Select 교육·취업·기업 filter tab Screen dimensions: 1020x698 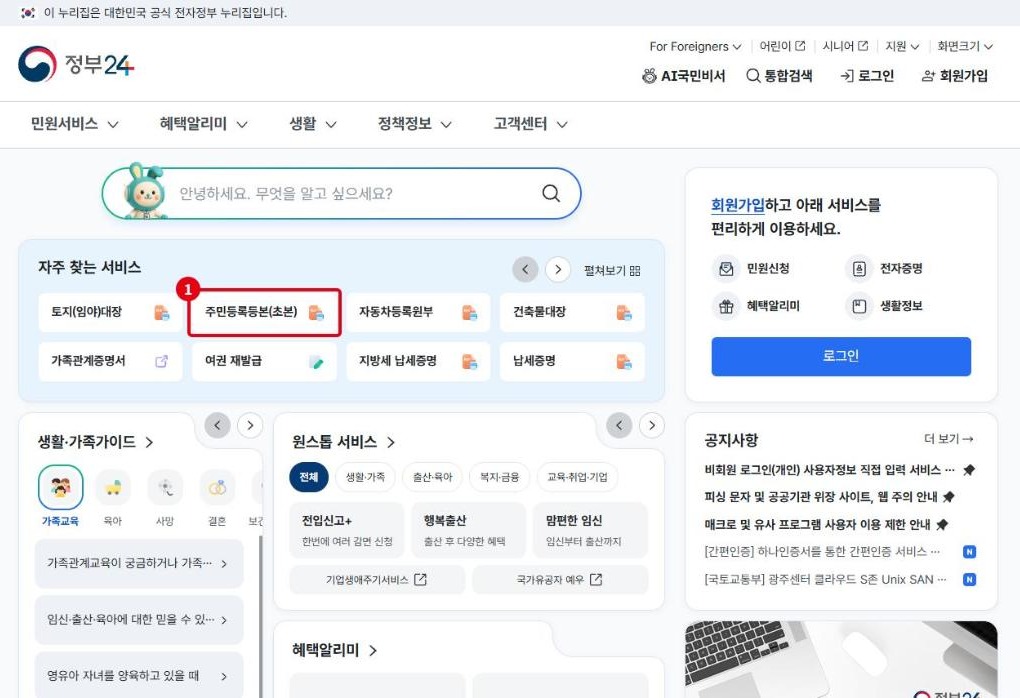577,477
